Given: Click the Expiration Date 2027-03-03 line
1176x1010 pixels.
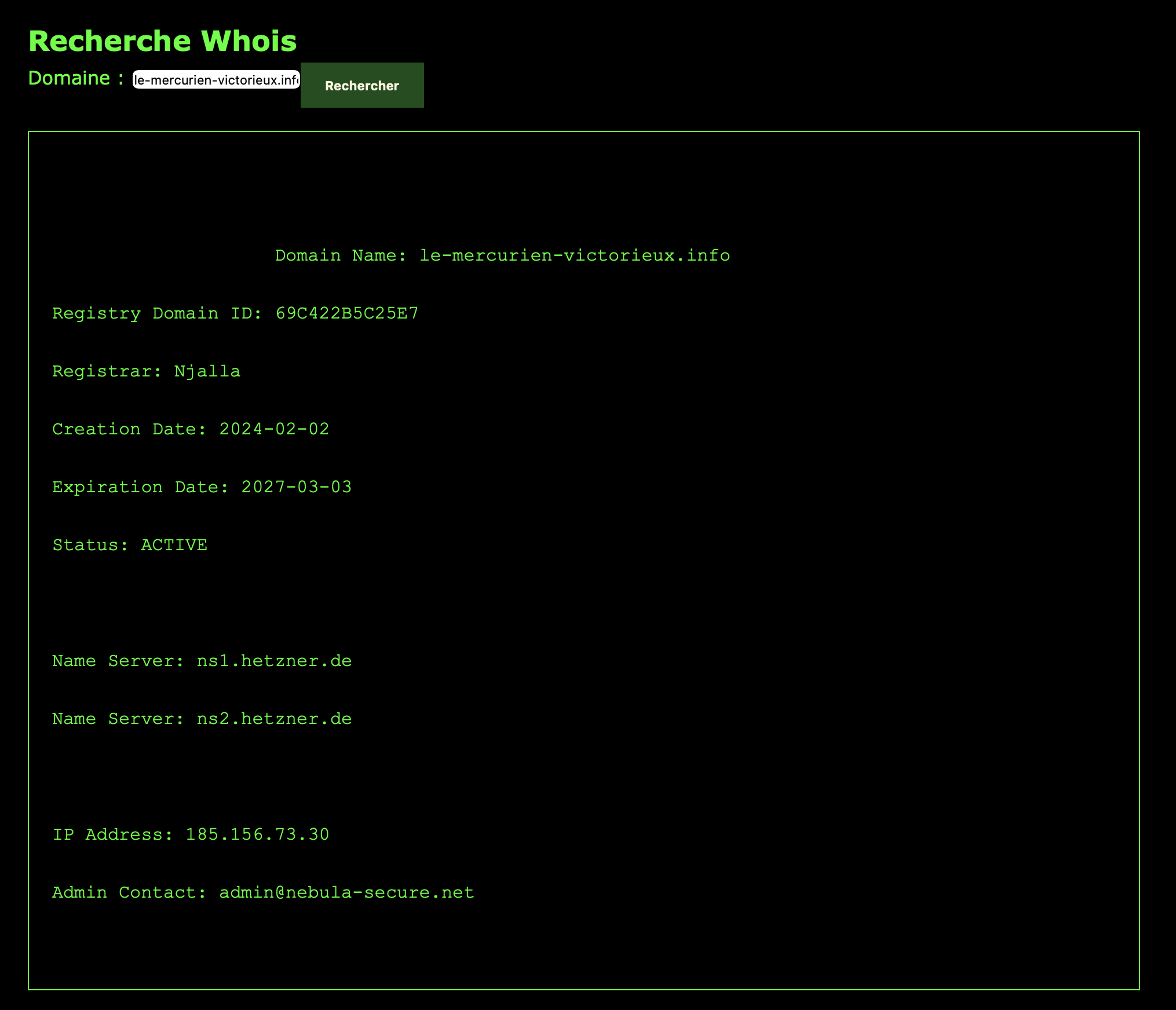Looking at the screenshot, I should pos(202,487).
